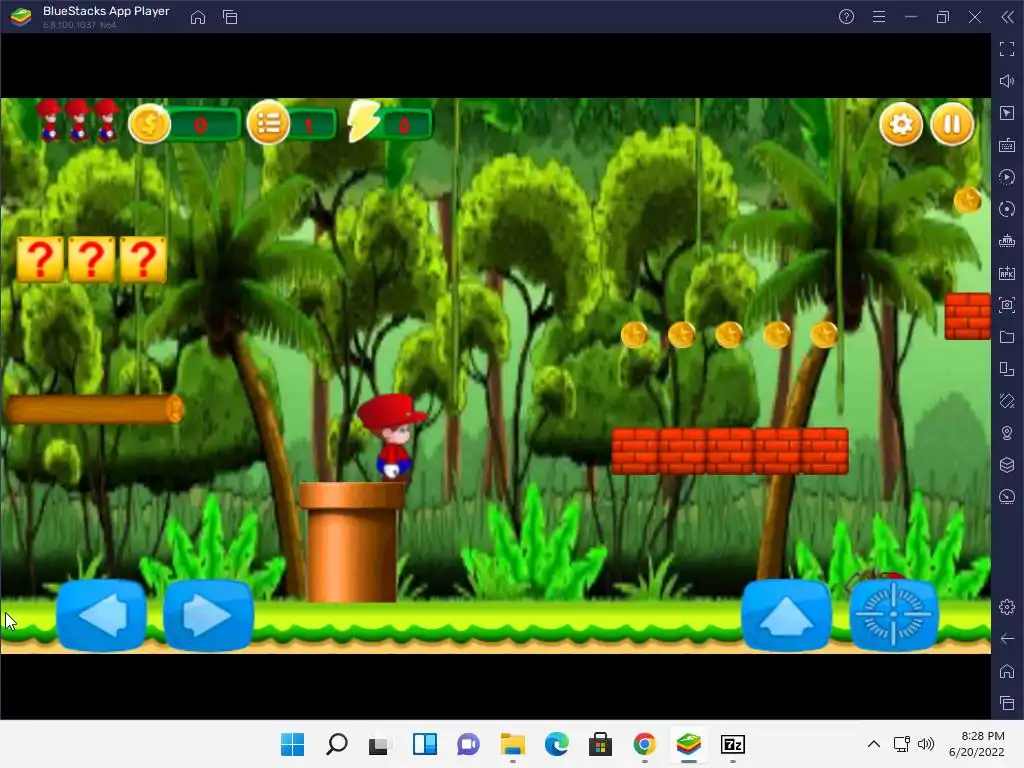Move character right with blue arrow
This screenshot has height=768, width=1024.
point(208,615)
